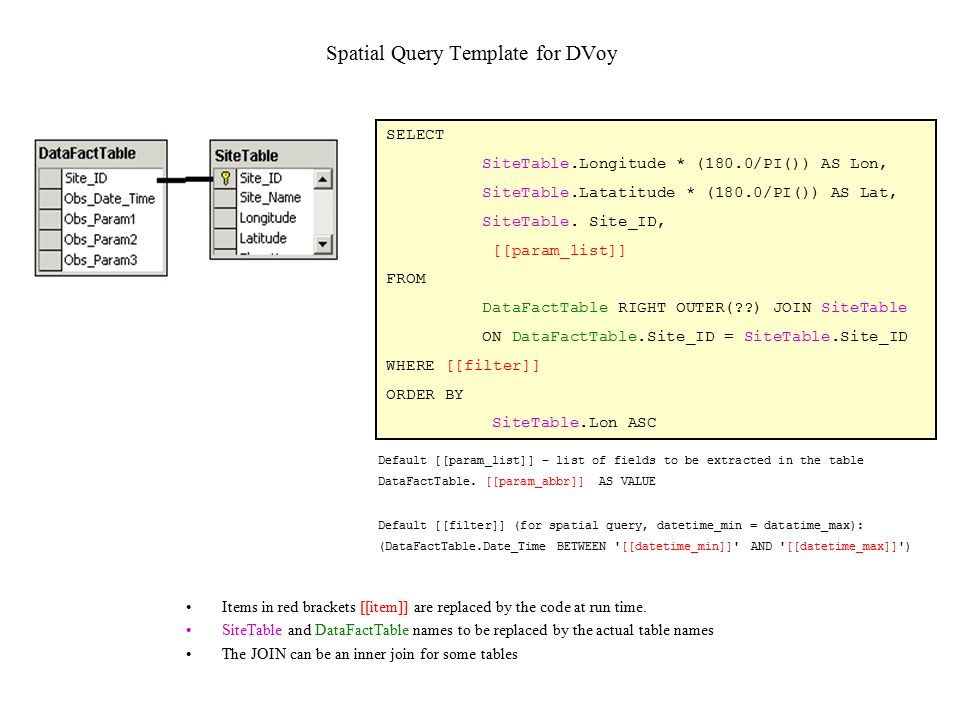Click the red [[datetime_min]] placeholder
Viewport: 960px width, 720px height.
(677, 546)
